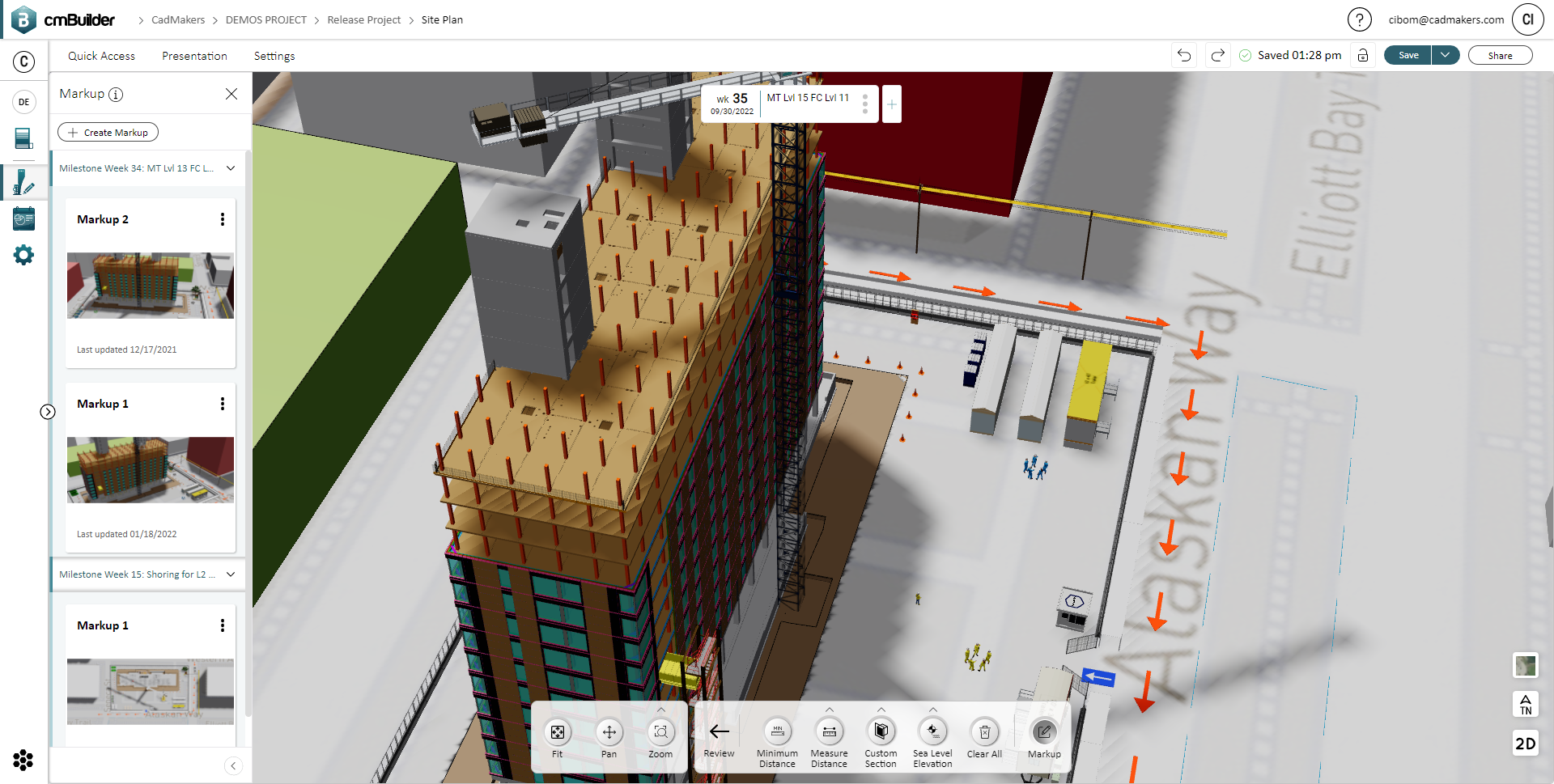Screen dimensions: 1554x784
Task: Click the cibom@cadmakers.com account text
Action: point(1446,19)
